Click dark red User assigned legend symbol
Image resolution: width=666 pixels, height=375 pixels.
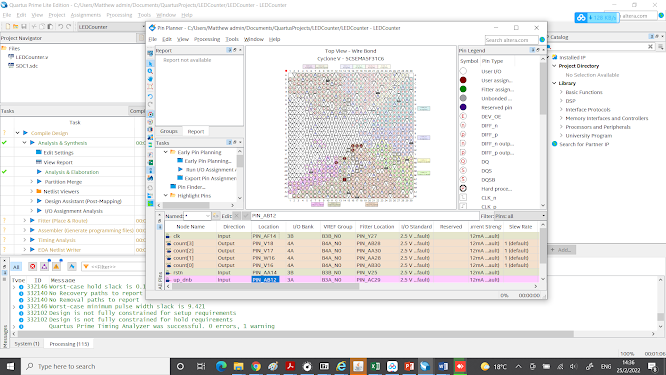pos(463,80)
